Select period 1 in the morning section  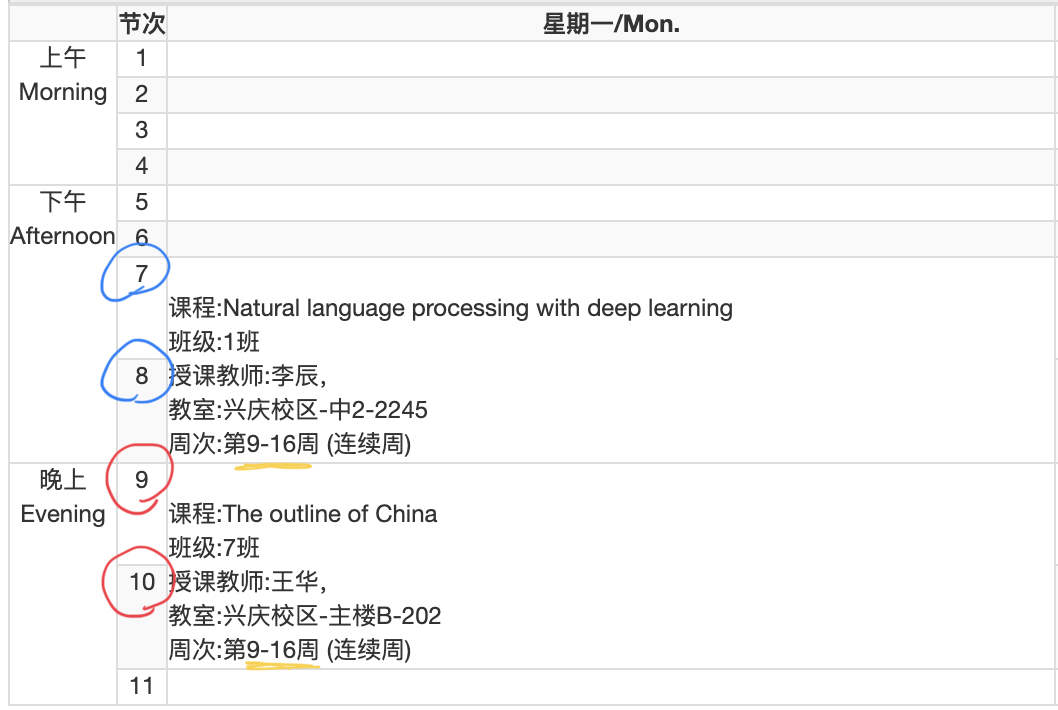click(140, 59)
